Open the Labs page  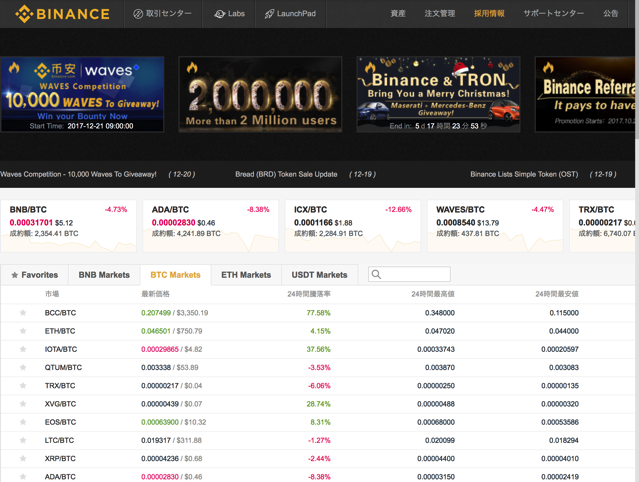[x=229, y=14]
